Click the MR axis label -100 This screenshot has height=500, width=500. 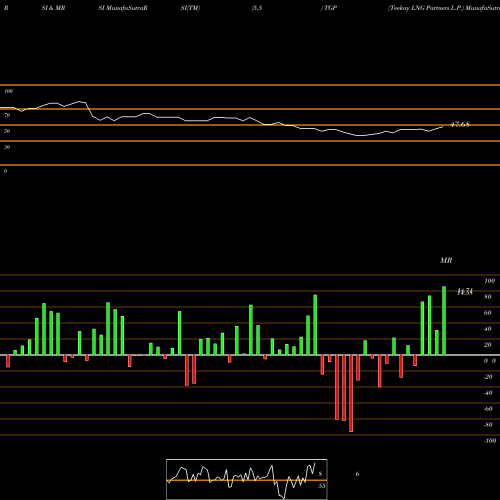pos(490,441)
